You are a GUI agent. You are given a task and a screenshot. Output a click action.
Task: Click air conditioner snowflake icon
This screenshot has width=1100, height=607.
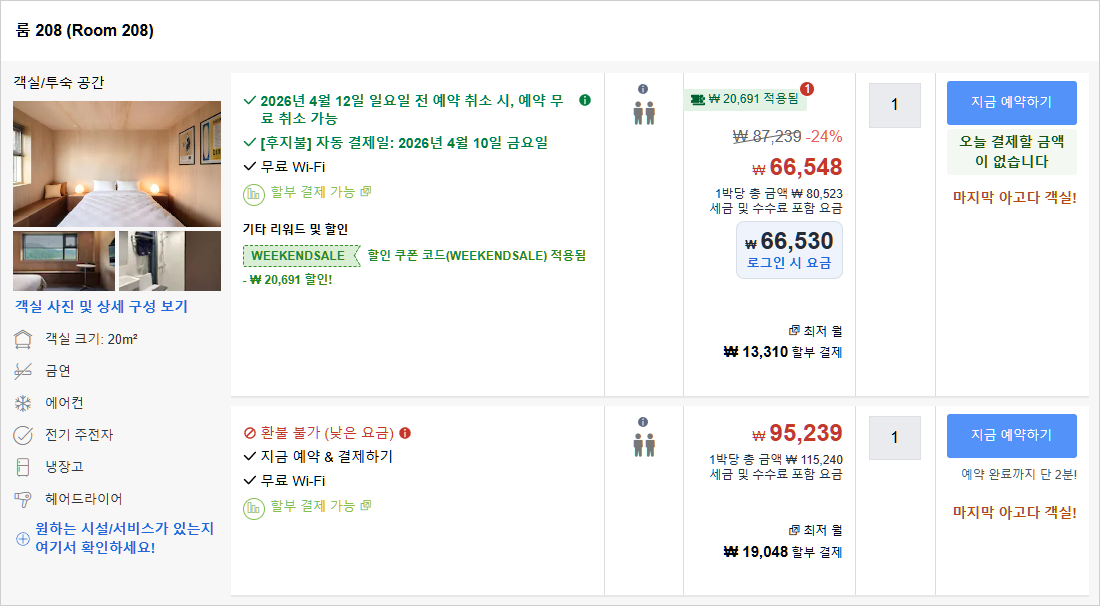(23, 403)
